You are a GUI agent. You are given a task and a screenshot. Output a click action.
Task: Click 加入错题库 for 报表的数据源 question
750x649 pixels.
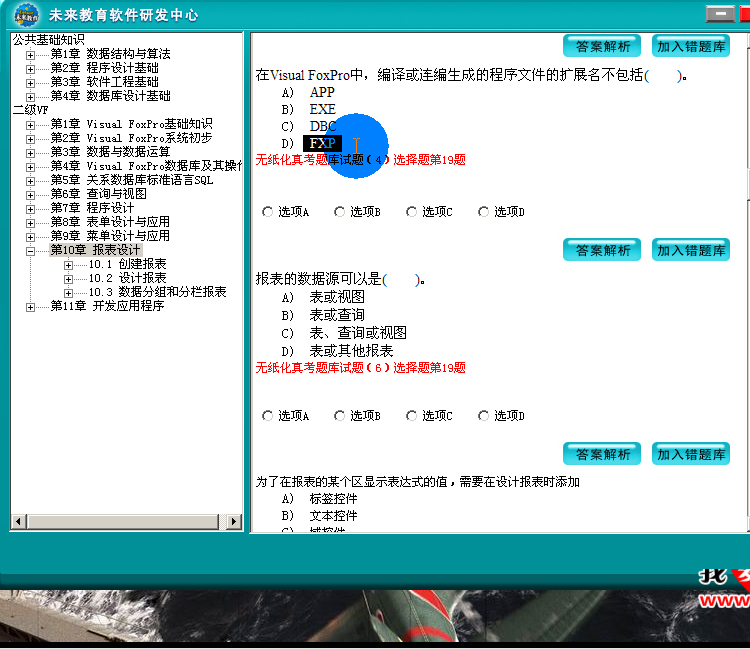[x=691, y=250]
